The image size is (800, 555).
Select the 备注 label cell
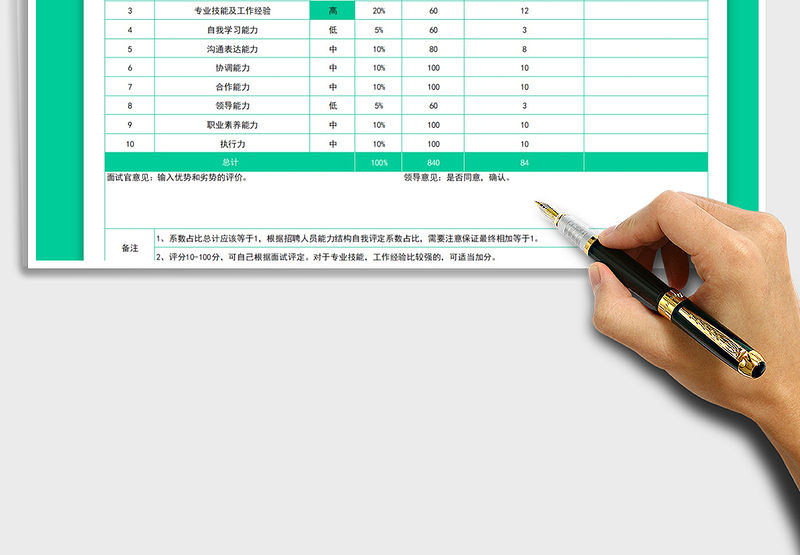point(130,247)
